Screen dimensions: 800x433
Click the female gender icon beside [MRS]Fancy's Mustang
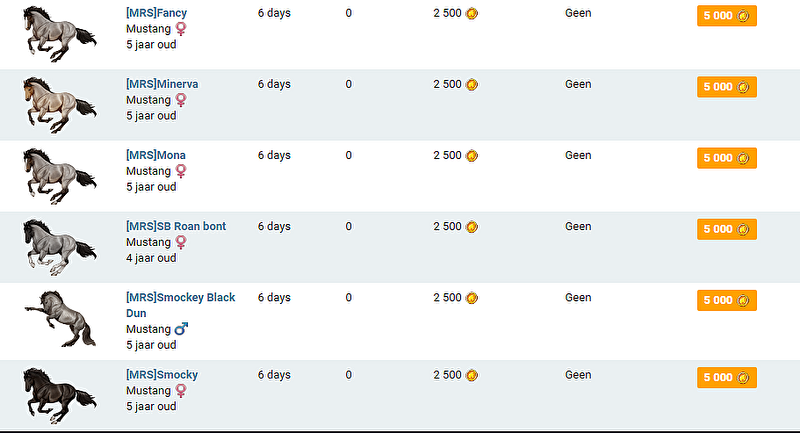(x=181, y=29)
